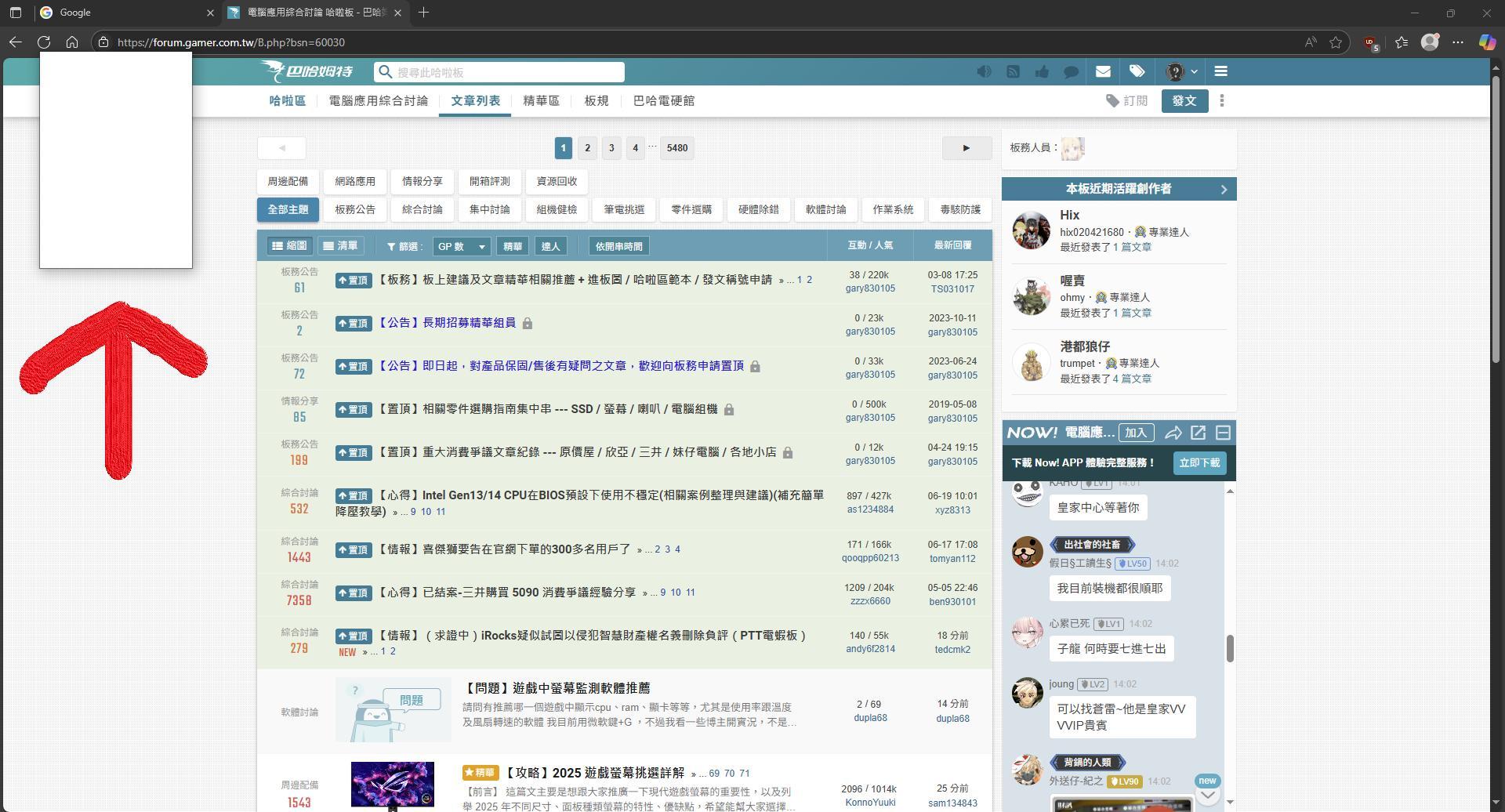Viewport: 1505px width, 812px height.
Task: Switch to thumbnail 縮圖 view mode
Action: [x=289, y=246]
